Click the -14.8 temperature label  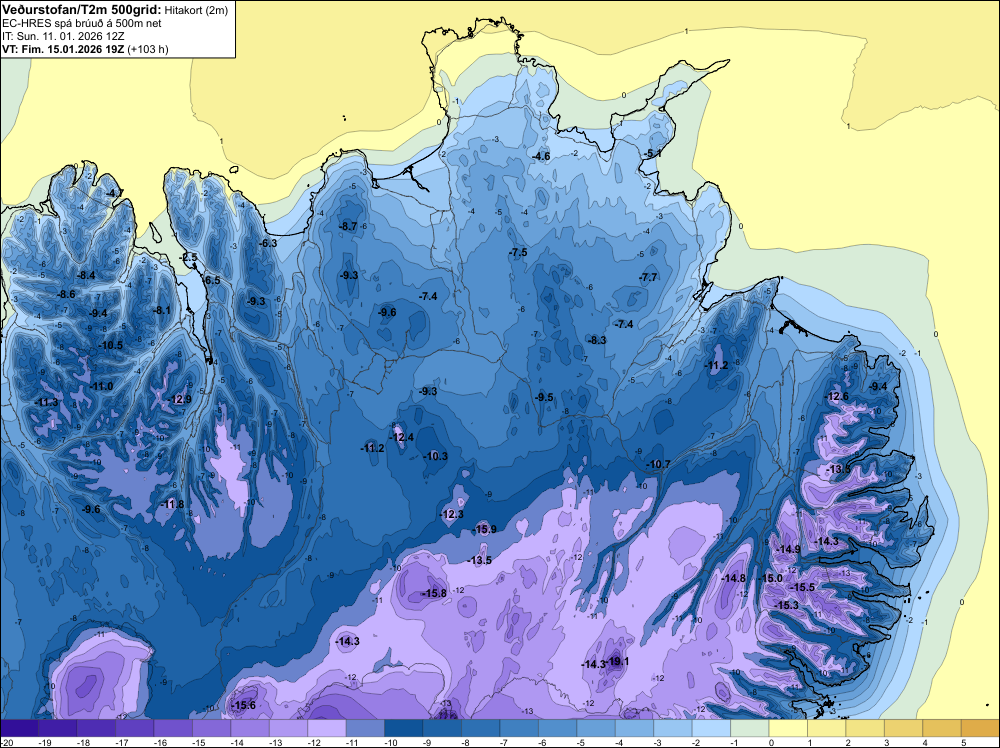pyautogui.click(x=733, y=578)
